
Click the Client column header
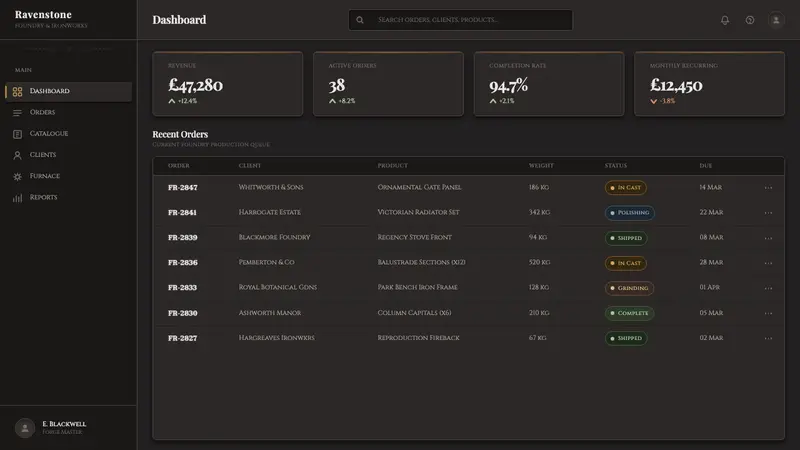coord(249,166)
